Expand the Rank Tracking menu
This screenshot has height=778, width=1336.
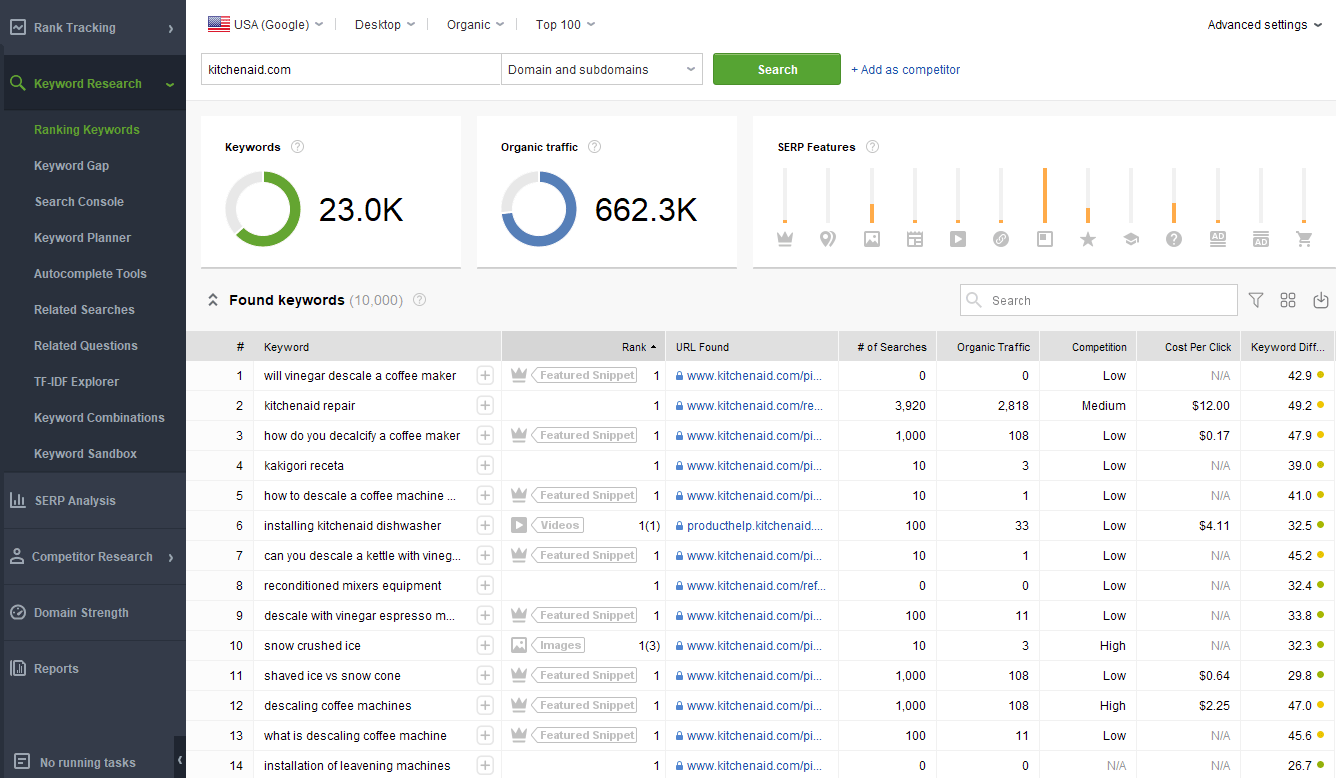[x=171, y=29]
